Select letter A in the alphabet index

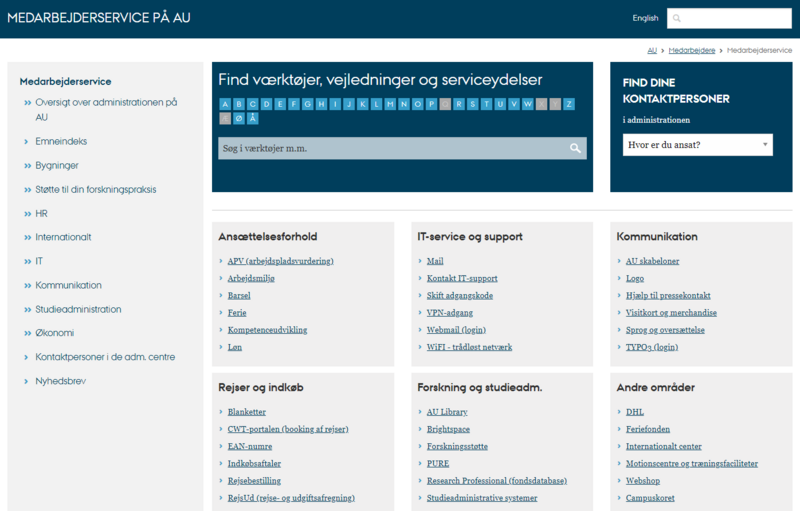click(x=225, y=105)
